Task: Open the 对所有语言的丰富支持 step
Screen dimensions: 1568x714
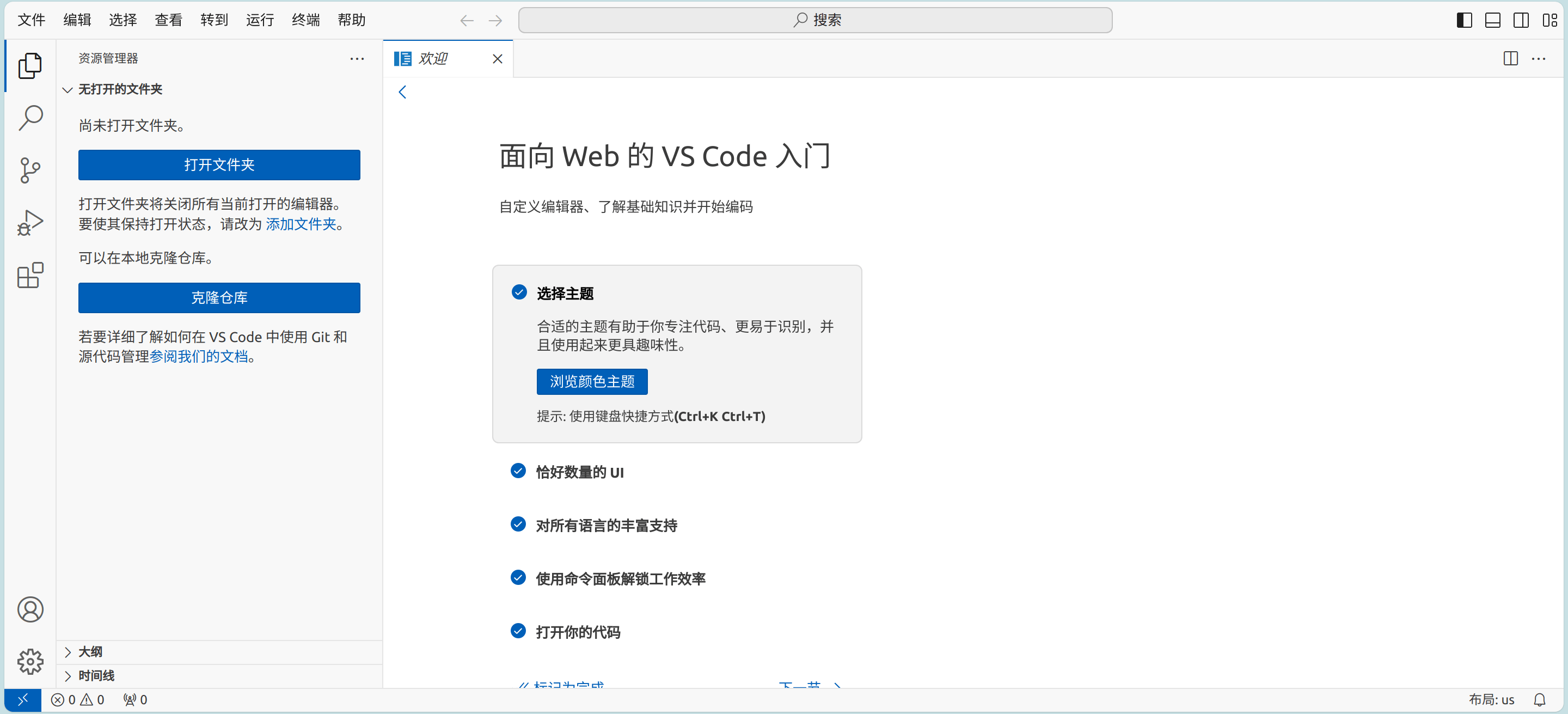Action: (607, 526)
